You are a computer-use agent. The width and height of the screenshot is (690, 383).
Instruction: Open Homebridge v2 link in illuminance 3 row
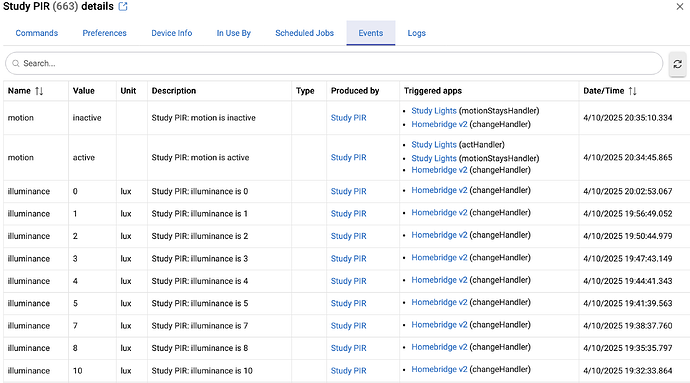439,258
